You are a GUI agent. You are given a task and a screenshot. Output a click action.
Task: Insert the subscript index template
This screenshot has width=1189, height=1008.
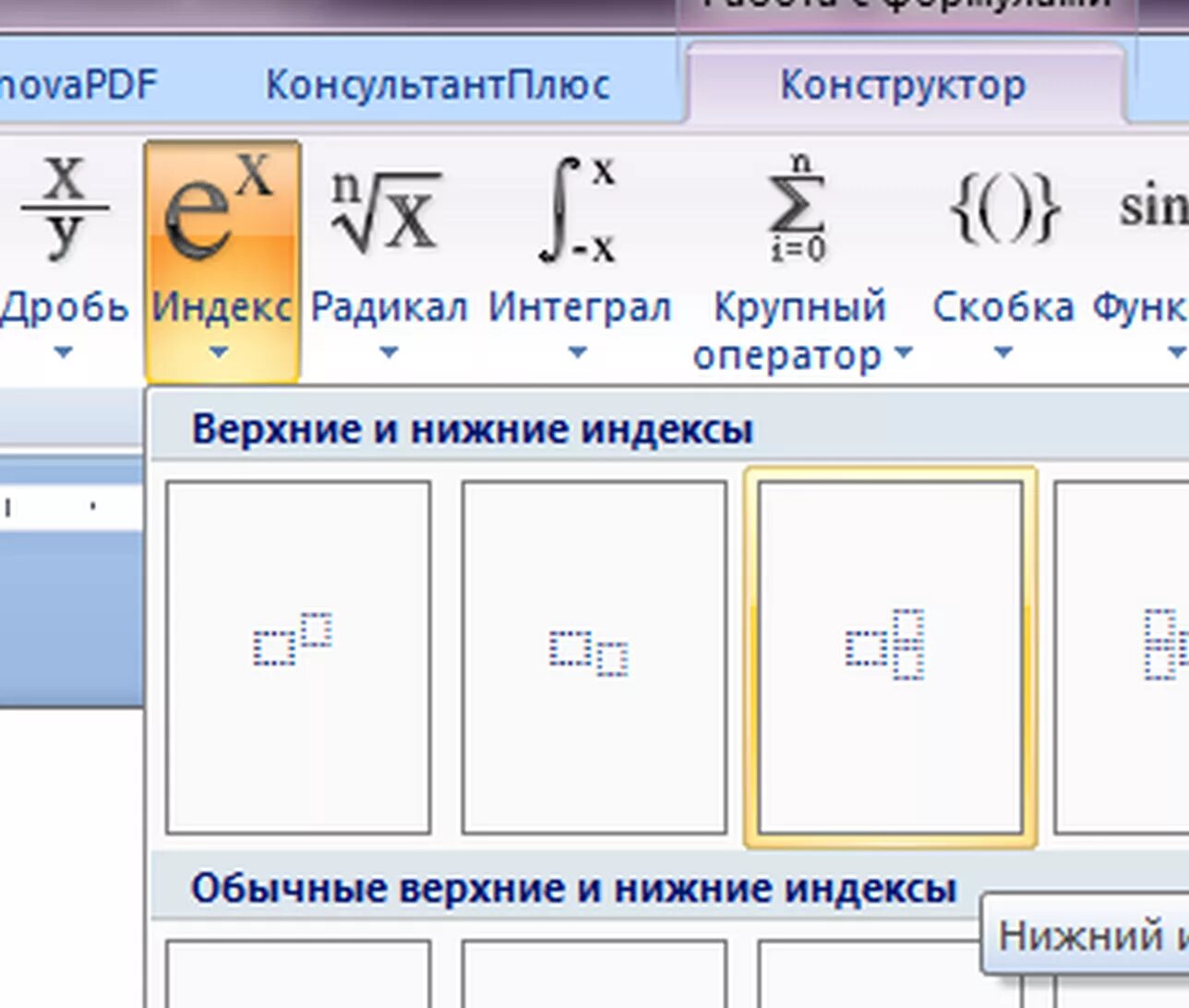(x=594, y=657)
